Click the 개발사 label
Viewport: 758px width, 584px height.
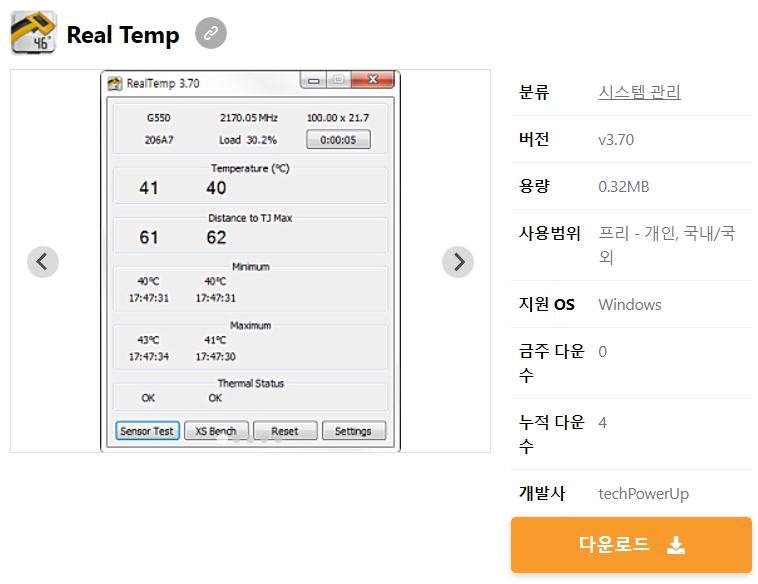pyautogui.click(x=542, y=493)
